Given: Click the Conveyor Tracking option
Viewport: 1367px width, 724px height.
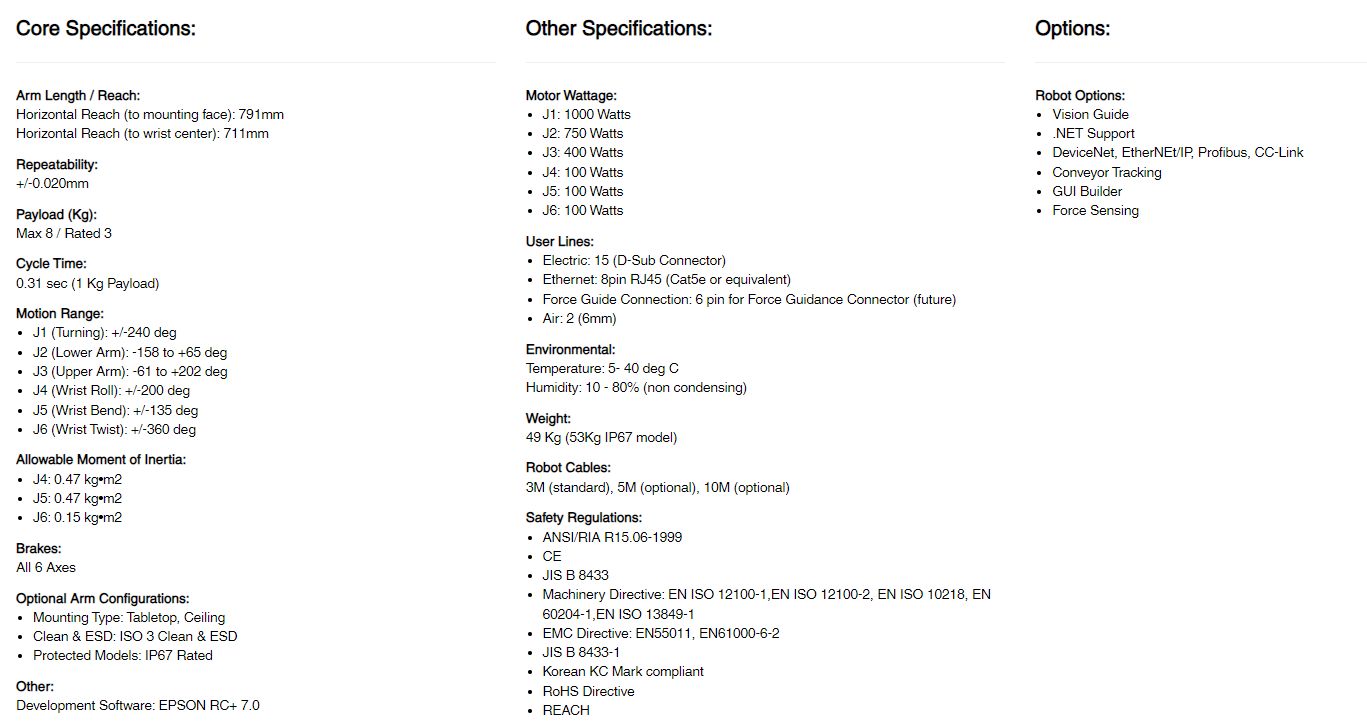Looking at the screenshot, I should [1107, 172].
